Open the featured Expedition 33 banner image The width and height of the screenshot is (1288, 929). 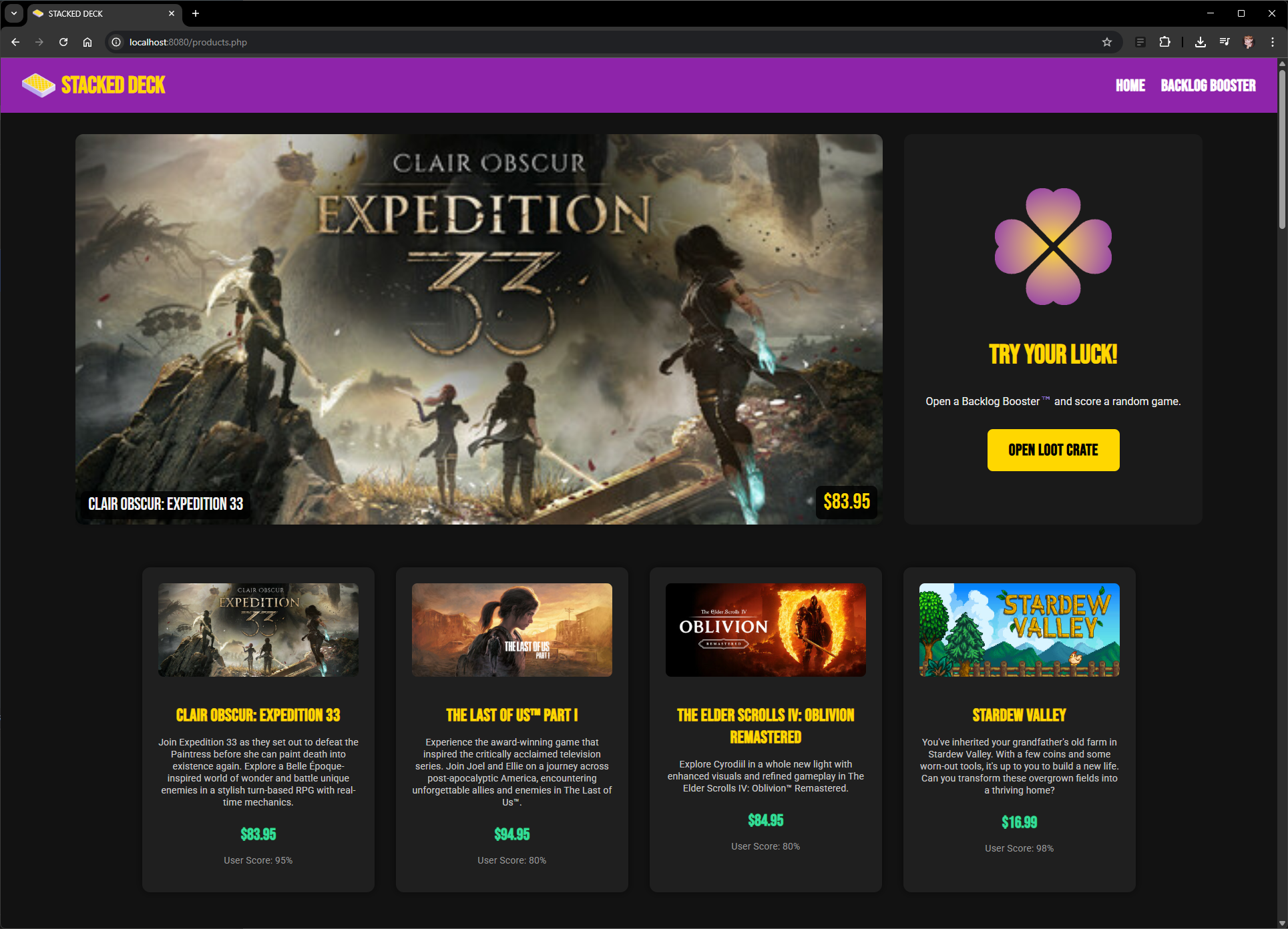click(x=479, y=329)
